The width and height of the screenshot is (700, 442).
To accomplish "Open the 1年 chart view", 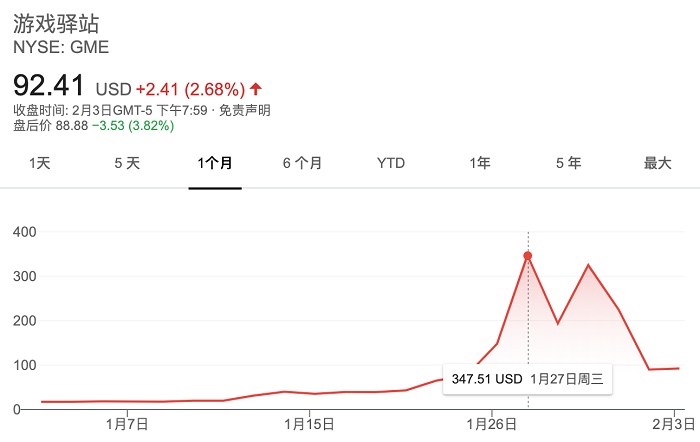I will point(481,163).
